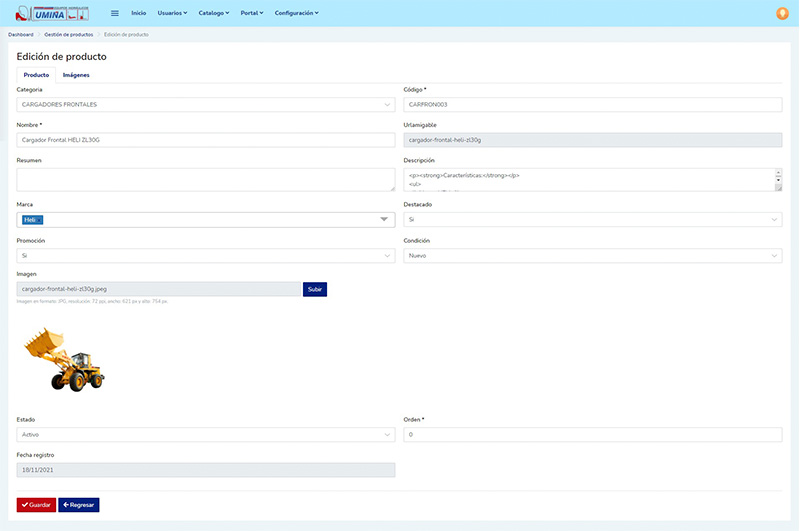Switch to the Imágenes tab

tap(76, 75)
